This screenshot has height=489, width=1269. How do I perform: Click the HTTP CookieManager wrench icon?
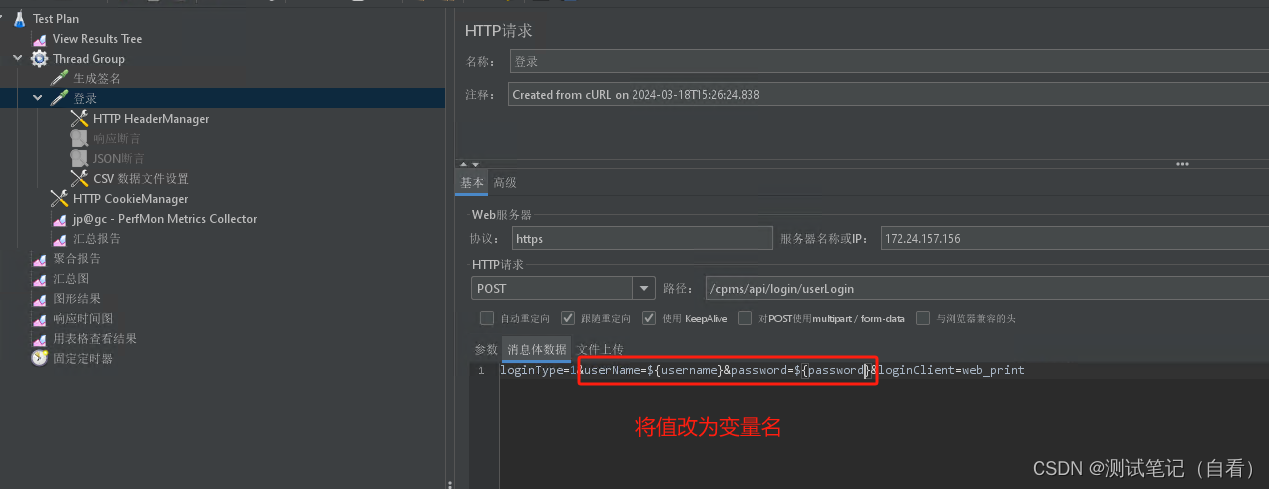(x=59, y=198)
